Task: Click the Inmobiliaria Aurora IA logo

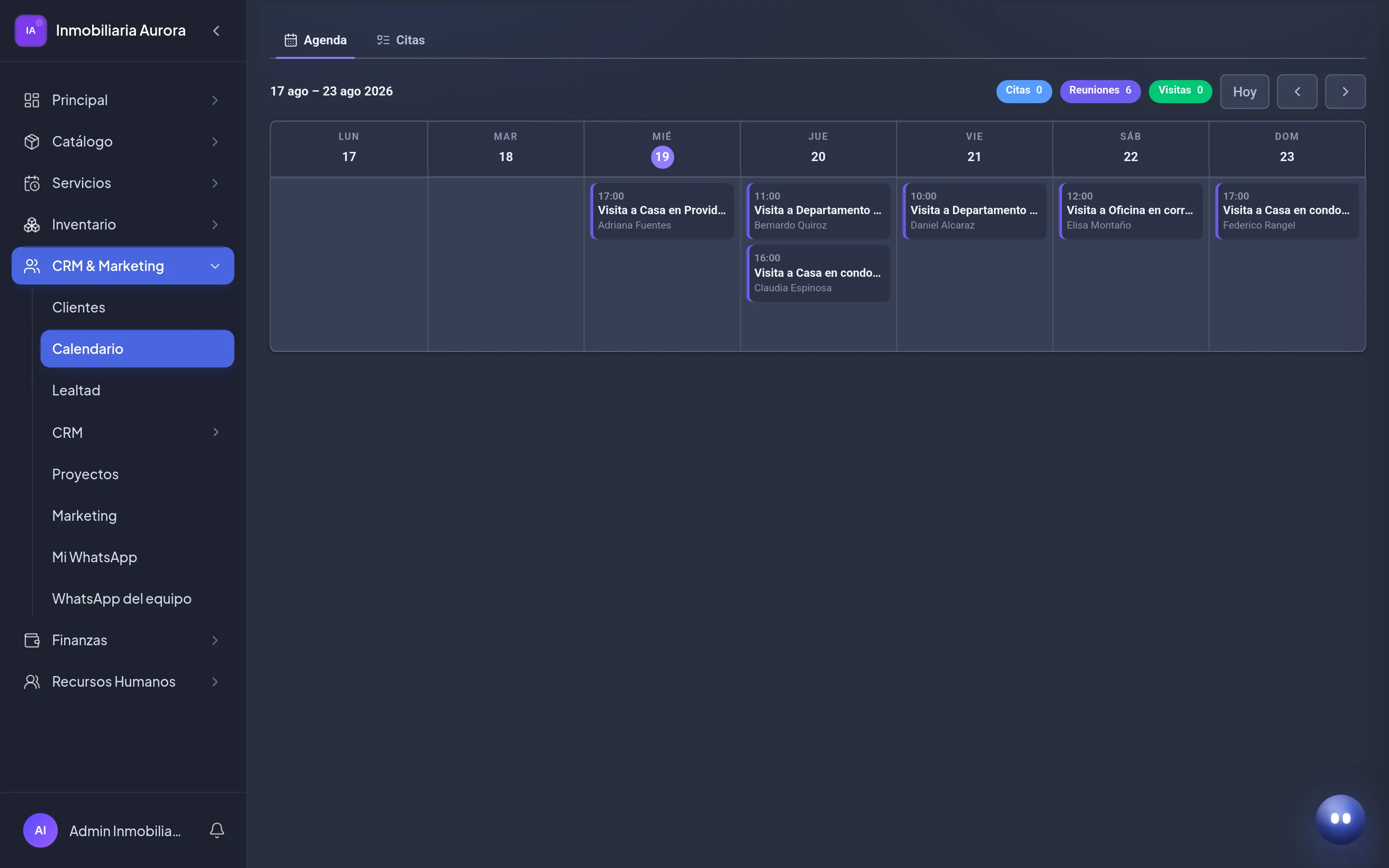Action: 30,30
